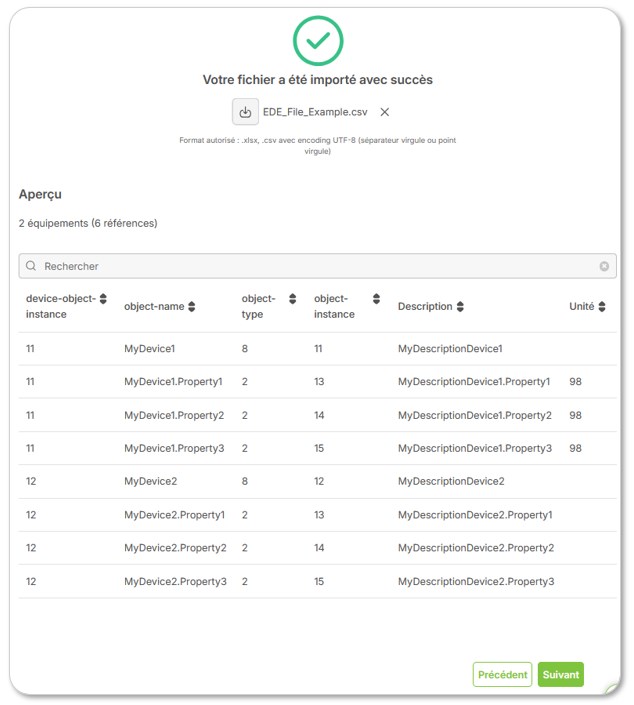
Task: Click MyDescriptionDevice2.Property2 cell
Action: (476, 548)
